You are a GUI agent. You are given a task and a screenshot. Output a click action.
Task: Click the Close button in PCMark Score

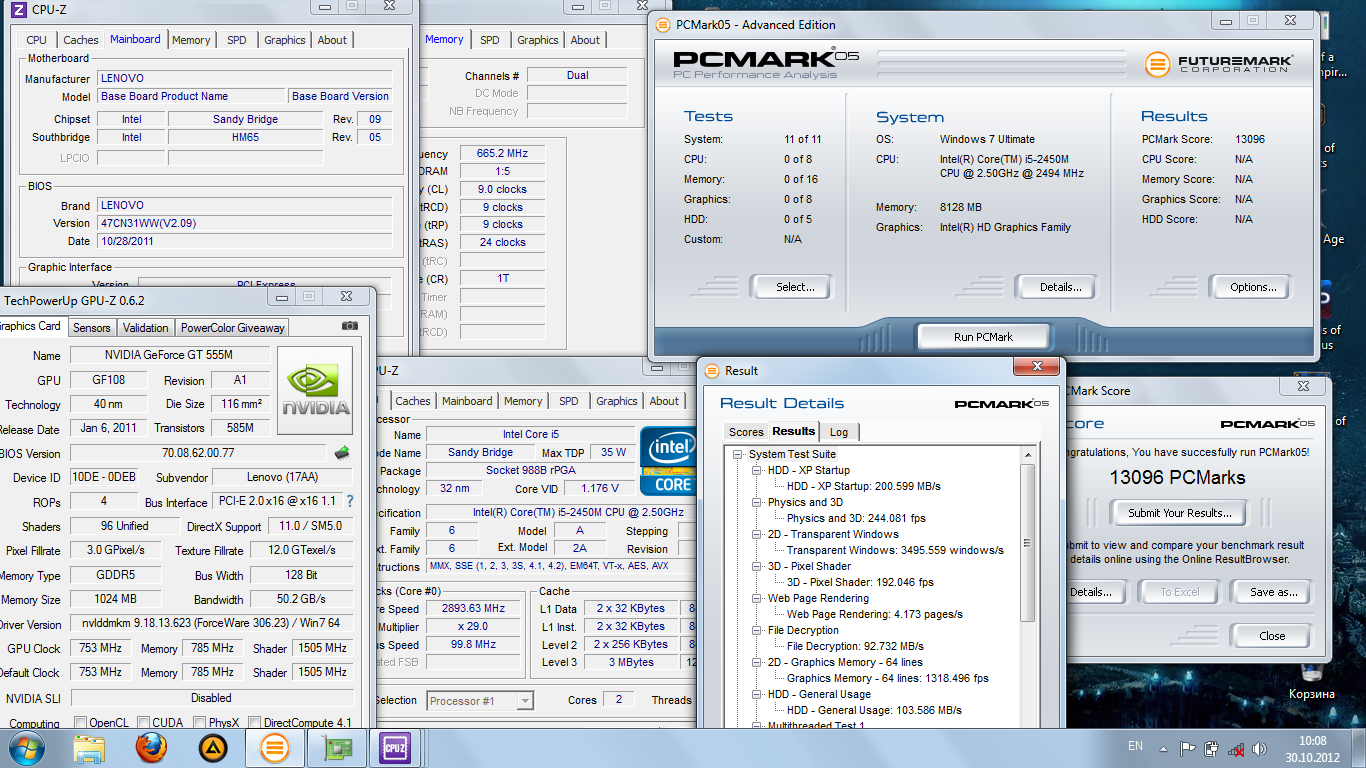point(1272,636)
